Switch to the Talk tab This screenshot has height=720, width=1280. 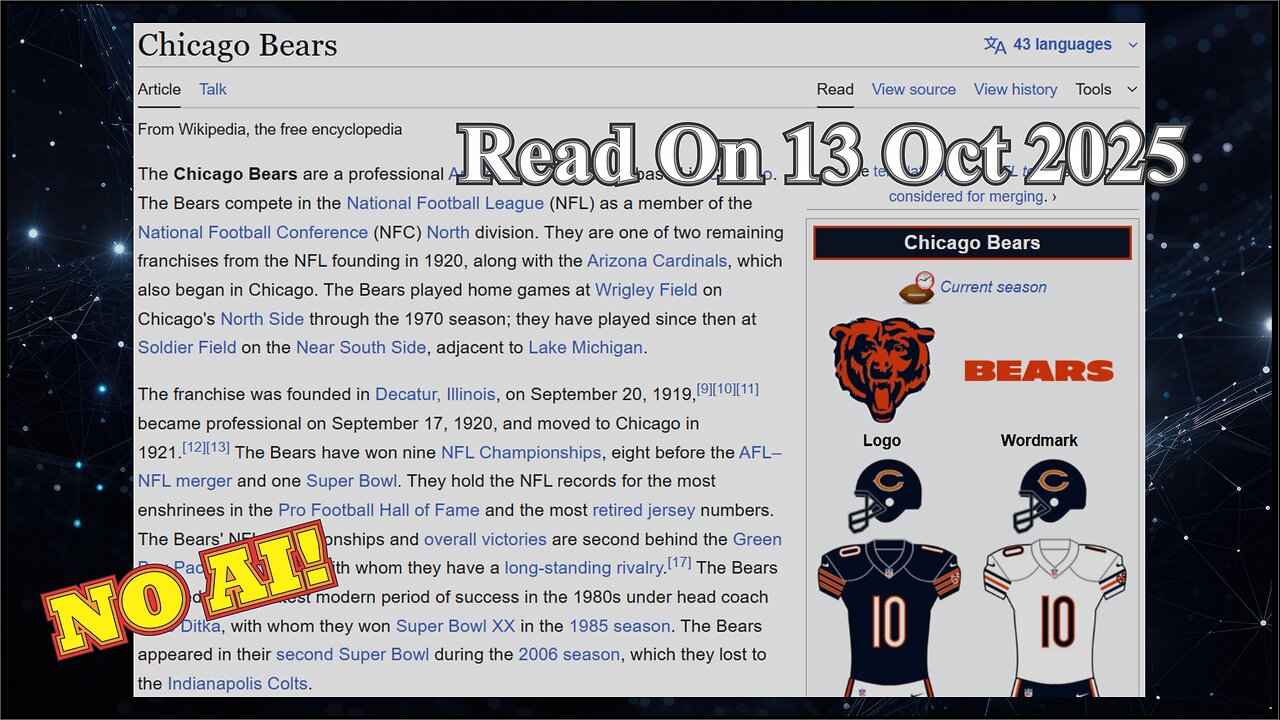[x=213, y=89]
